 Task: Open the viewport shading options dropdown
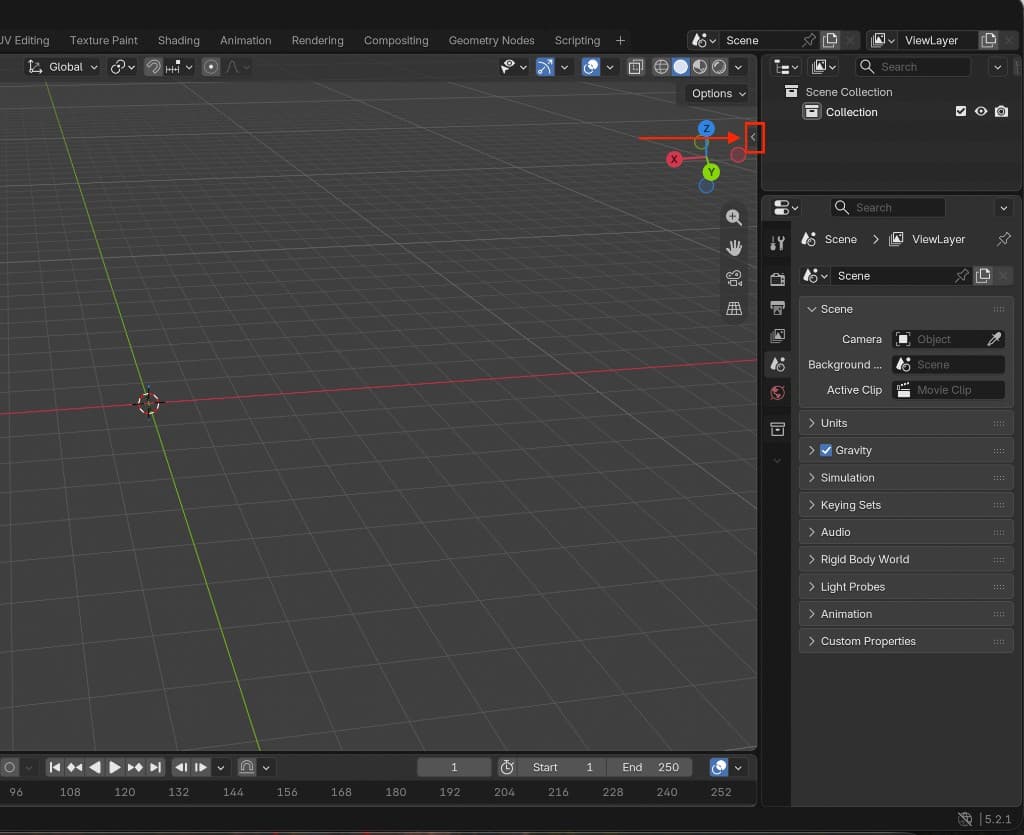[739, 67]
